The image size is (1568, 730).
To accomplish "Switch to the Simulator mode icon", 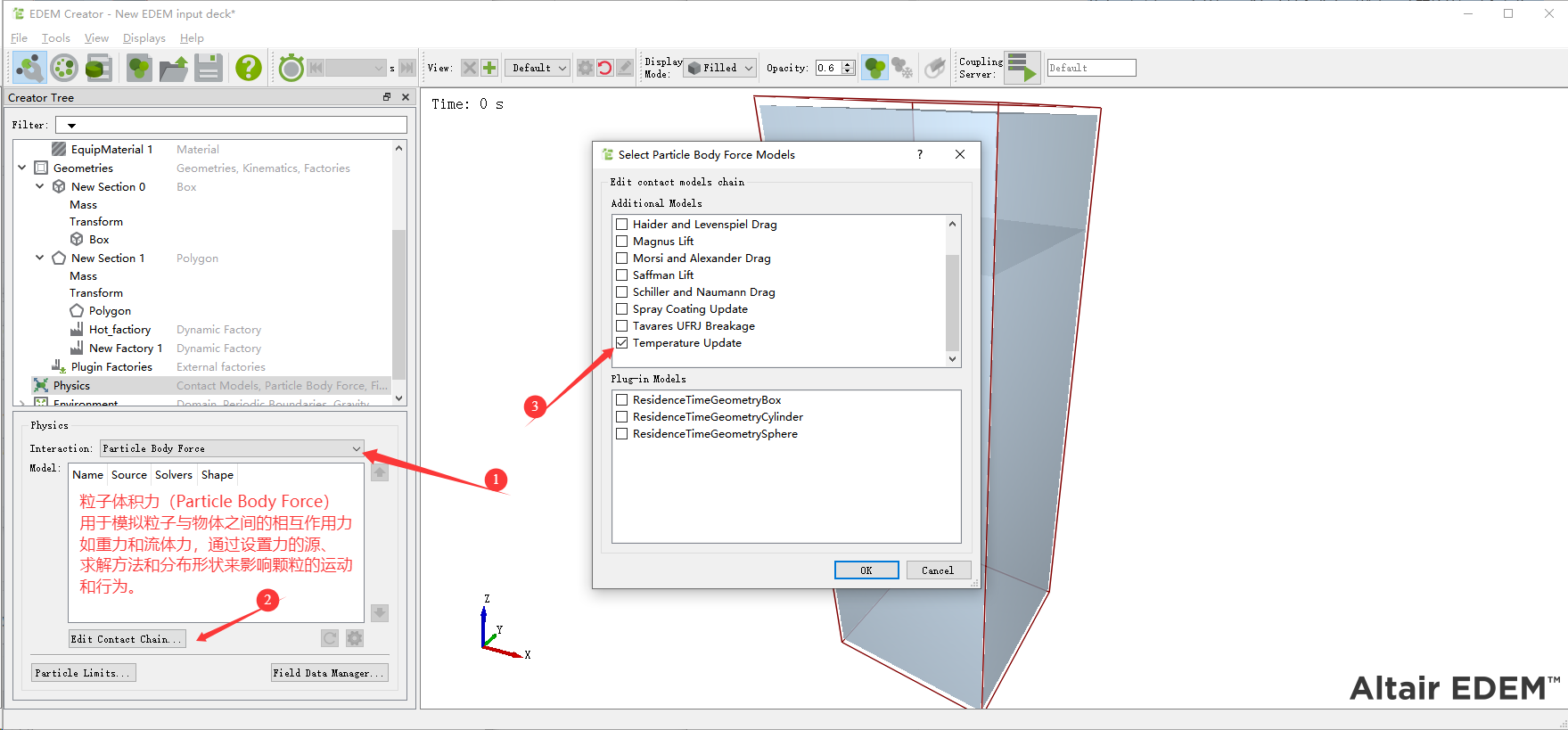I will tap(64, 68).
